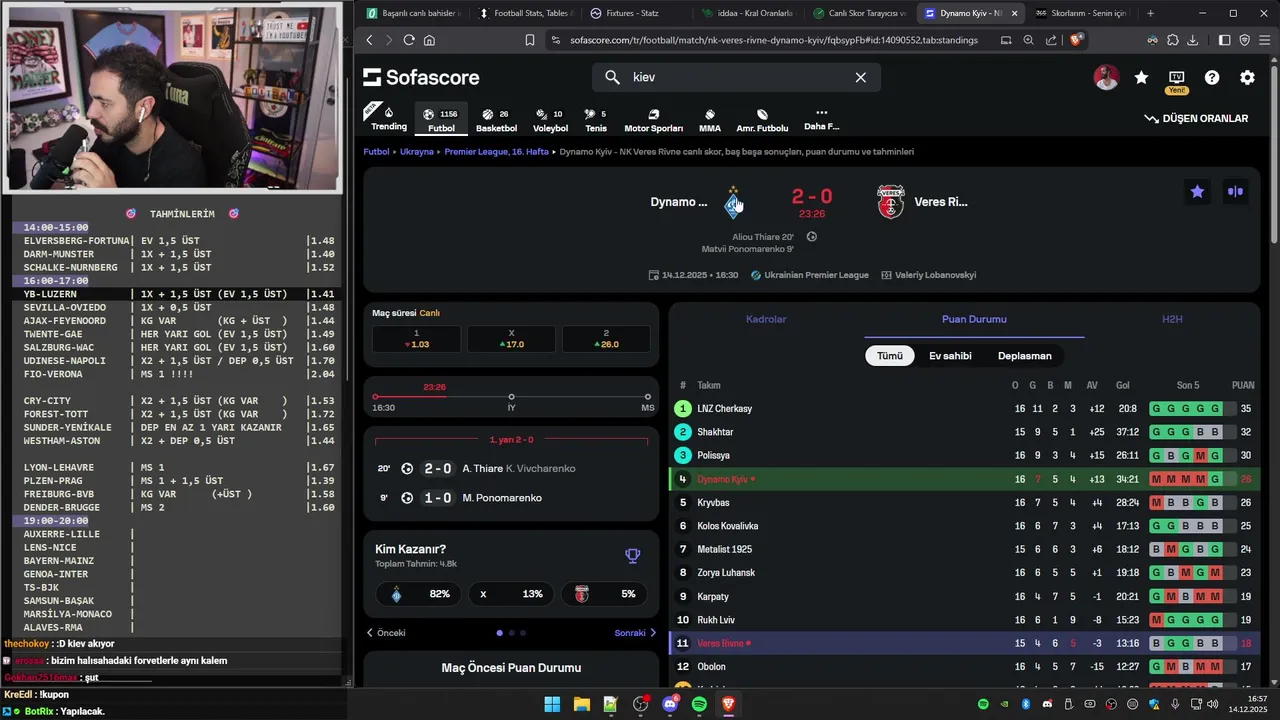
Task: Select the Tümü standings filter
Action: pos(890,355)
